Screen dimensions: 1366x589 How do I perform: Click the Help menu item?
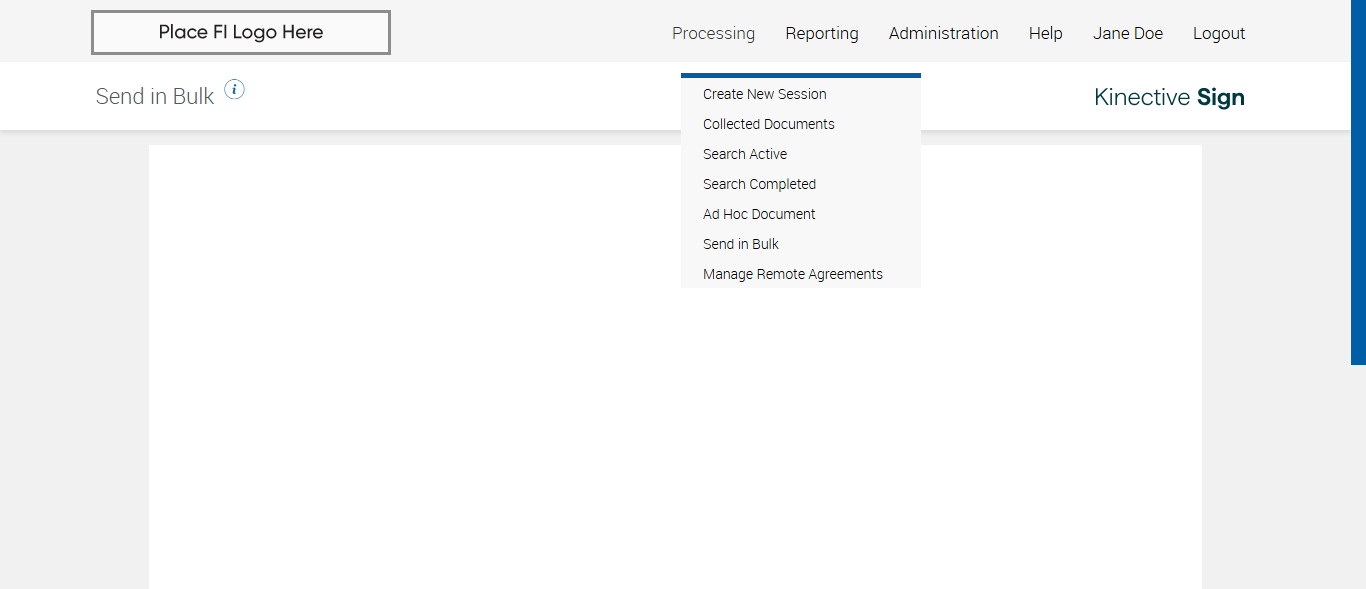point(1045,33)
